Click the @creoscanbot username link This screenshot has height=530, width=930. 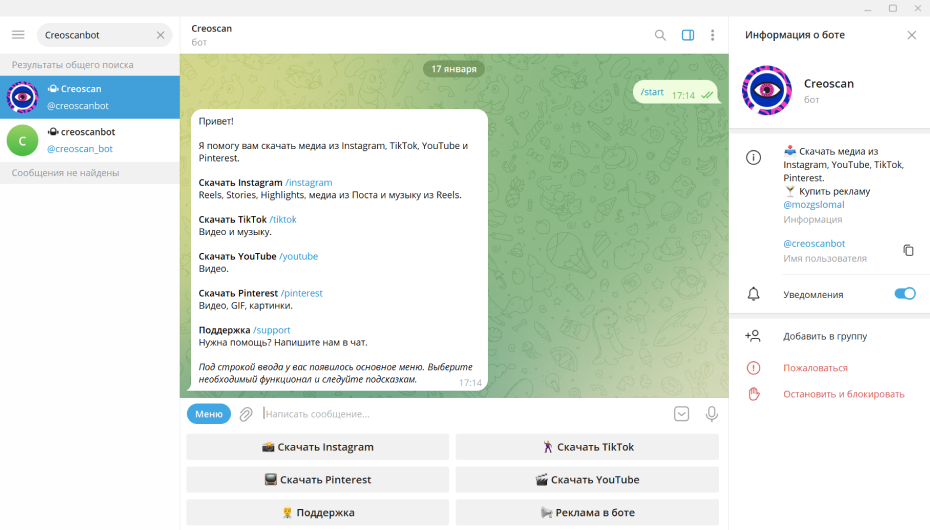[814, 243]
